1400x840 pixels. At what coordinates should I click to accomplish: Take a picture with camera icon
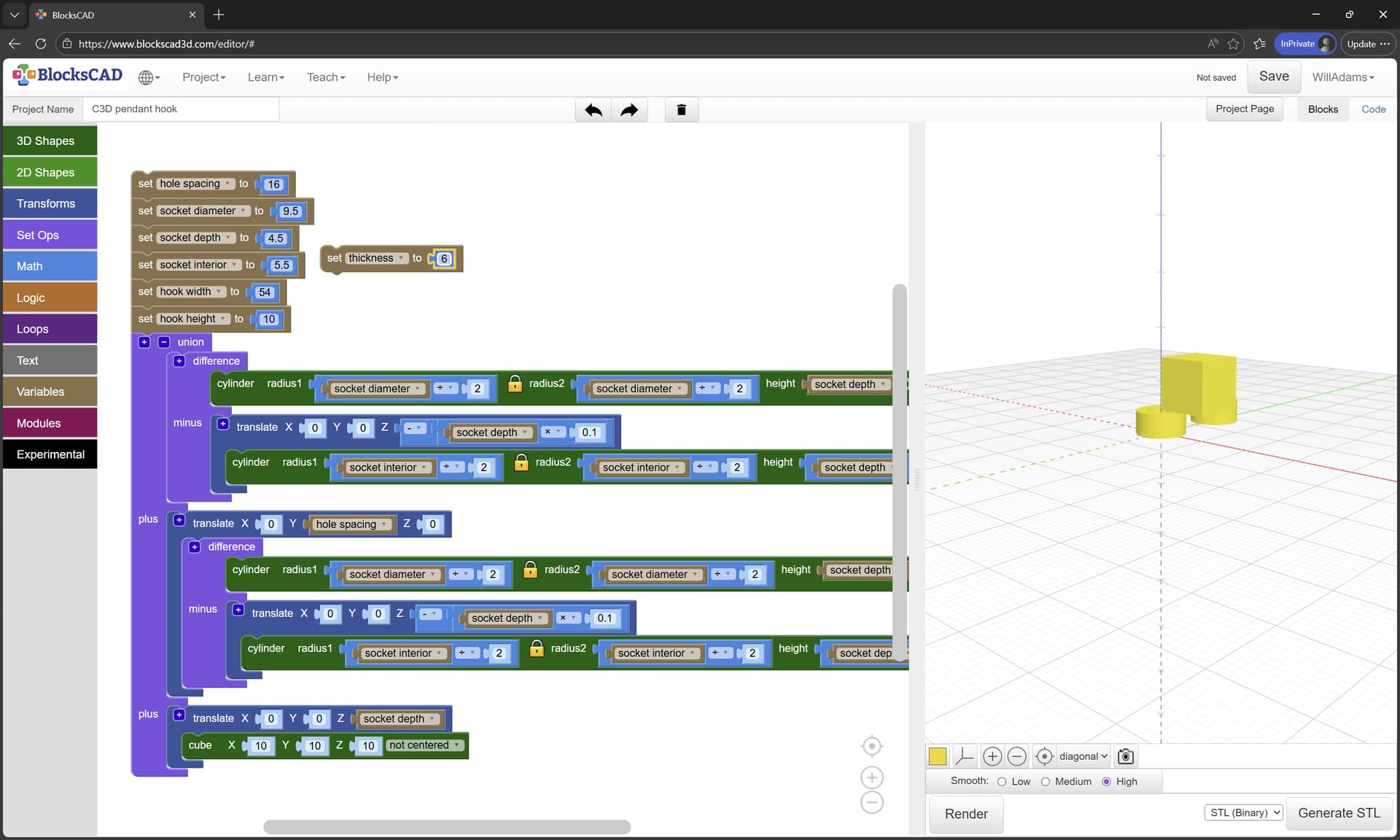click(1125, 756)
